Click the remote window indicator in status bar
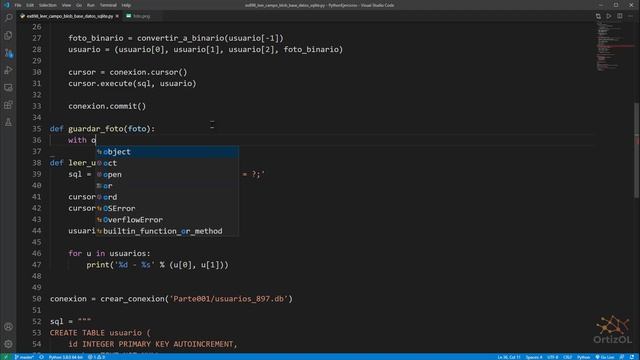The height and width of the screenshot is (360, 640). pos(6,357)
